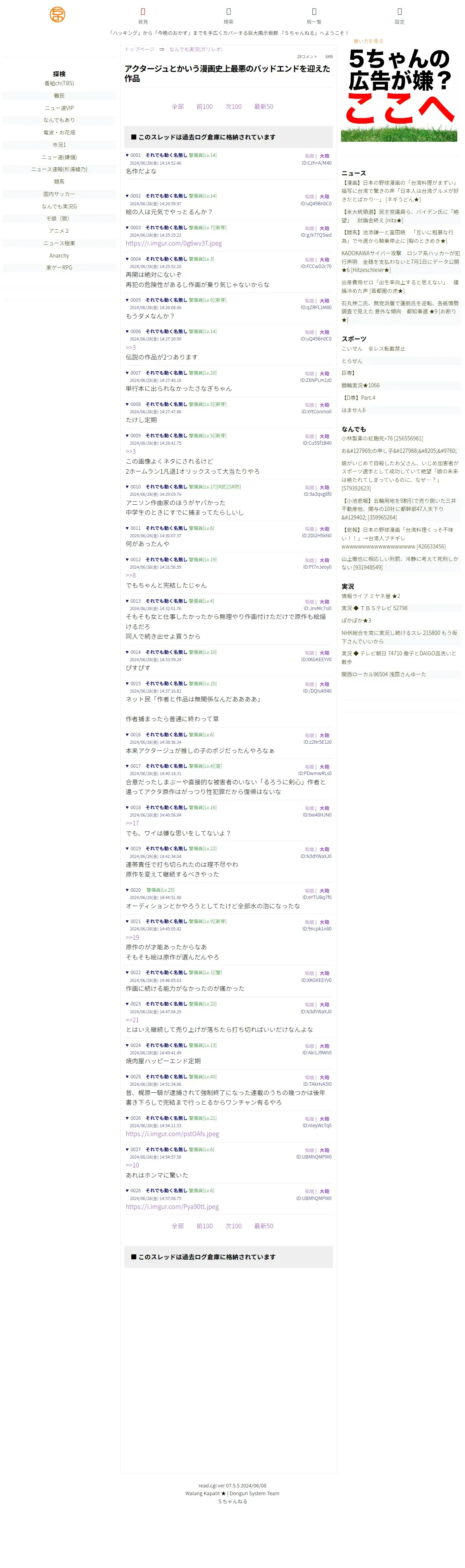Expand the ▼ menu of post 0015
Image resolution: width=465 pixels, height=1568 pixels.
click(127, 684)
